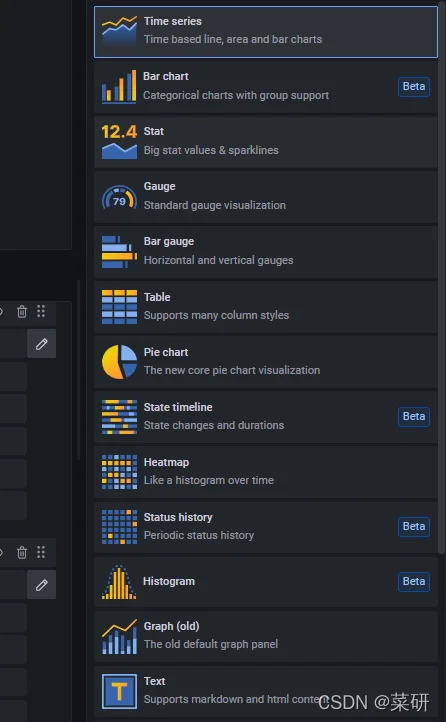Click the upper pencil edit button
This screenshot has height=722, width=446.
coord(41,344)
